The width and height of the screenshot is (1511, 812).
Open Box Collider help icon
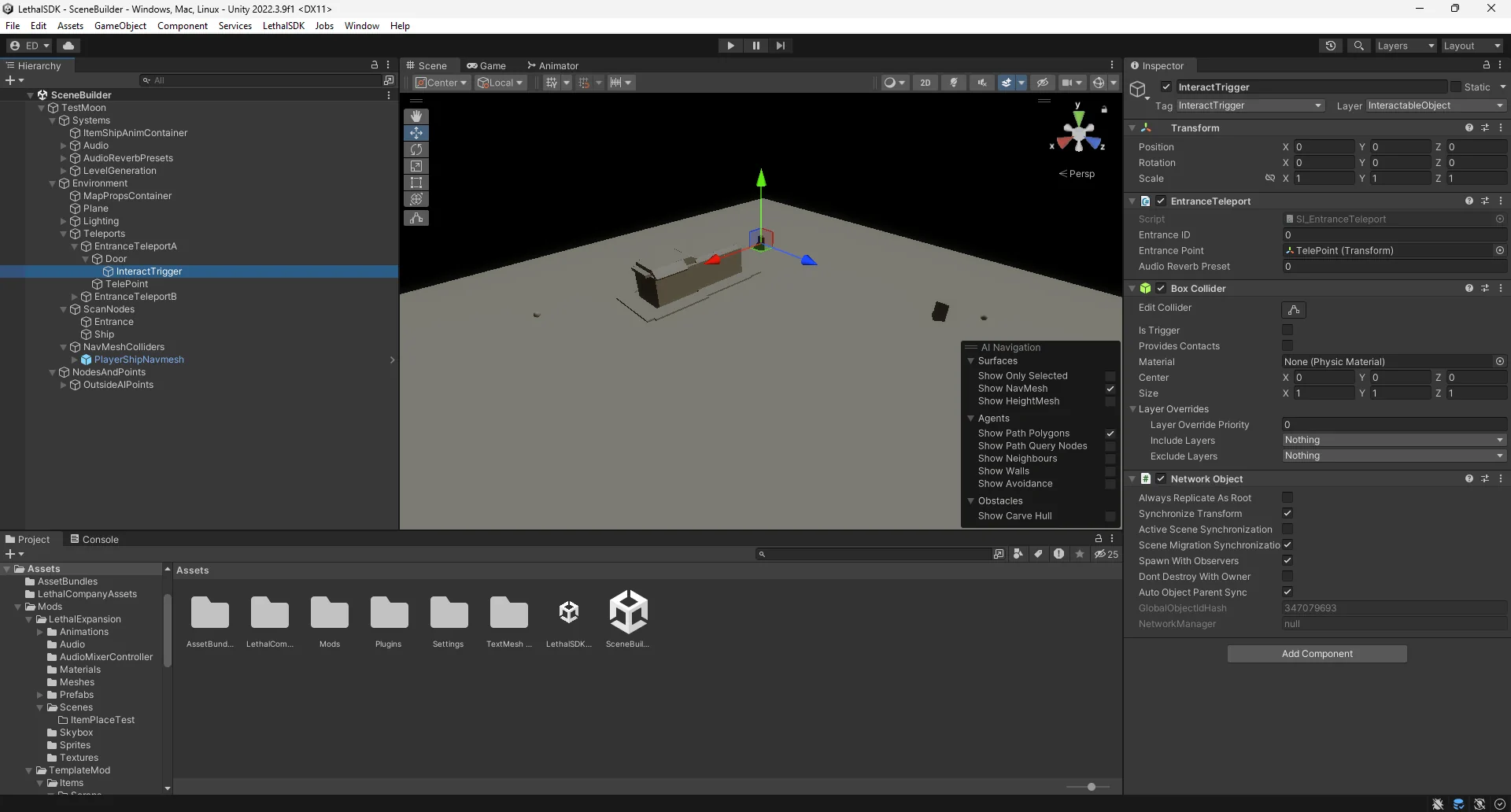[x=1469, y=289]
